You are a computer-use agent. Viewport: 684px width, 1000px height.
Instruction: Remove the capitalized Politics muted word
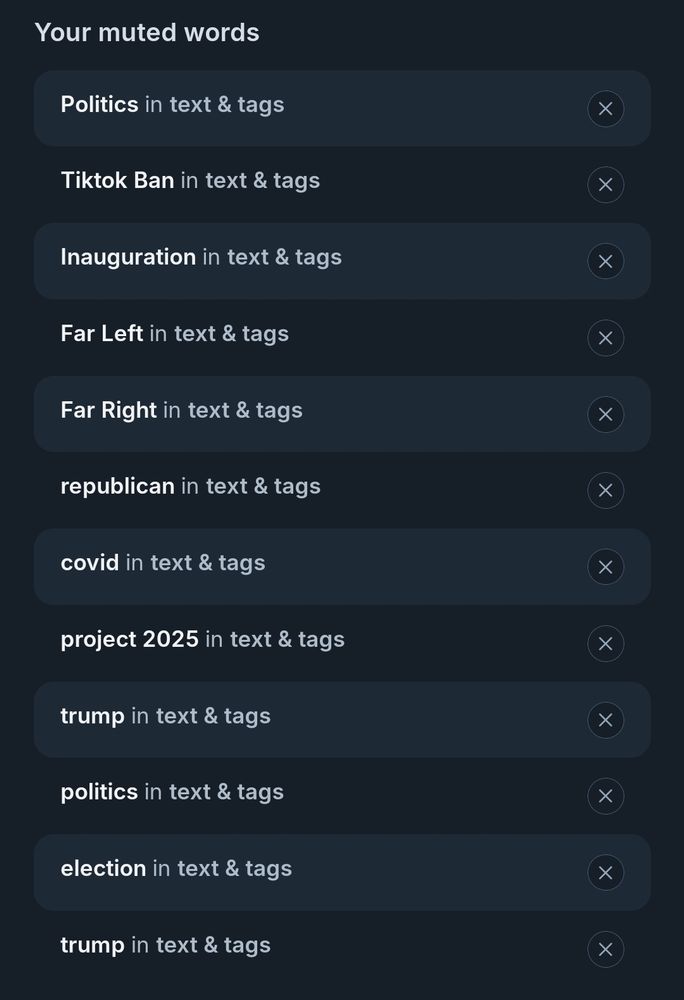point(605,108)
